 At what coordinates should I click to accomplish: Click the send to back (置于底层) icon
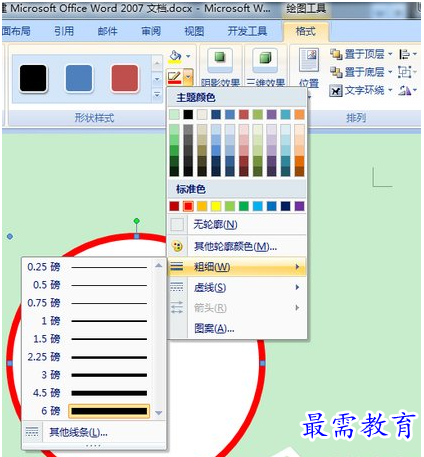pos(336,72)
